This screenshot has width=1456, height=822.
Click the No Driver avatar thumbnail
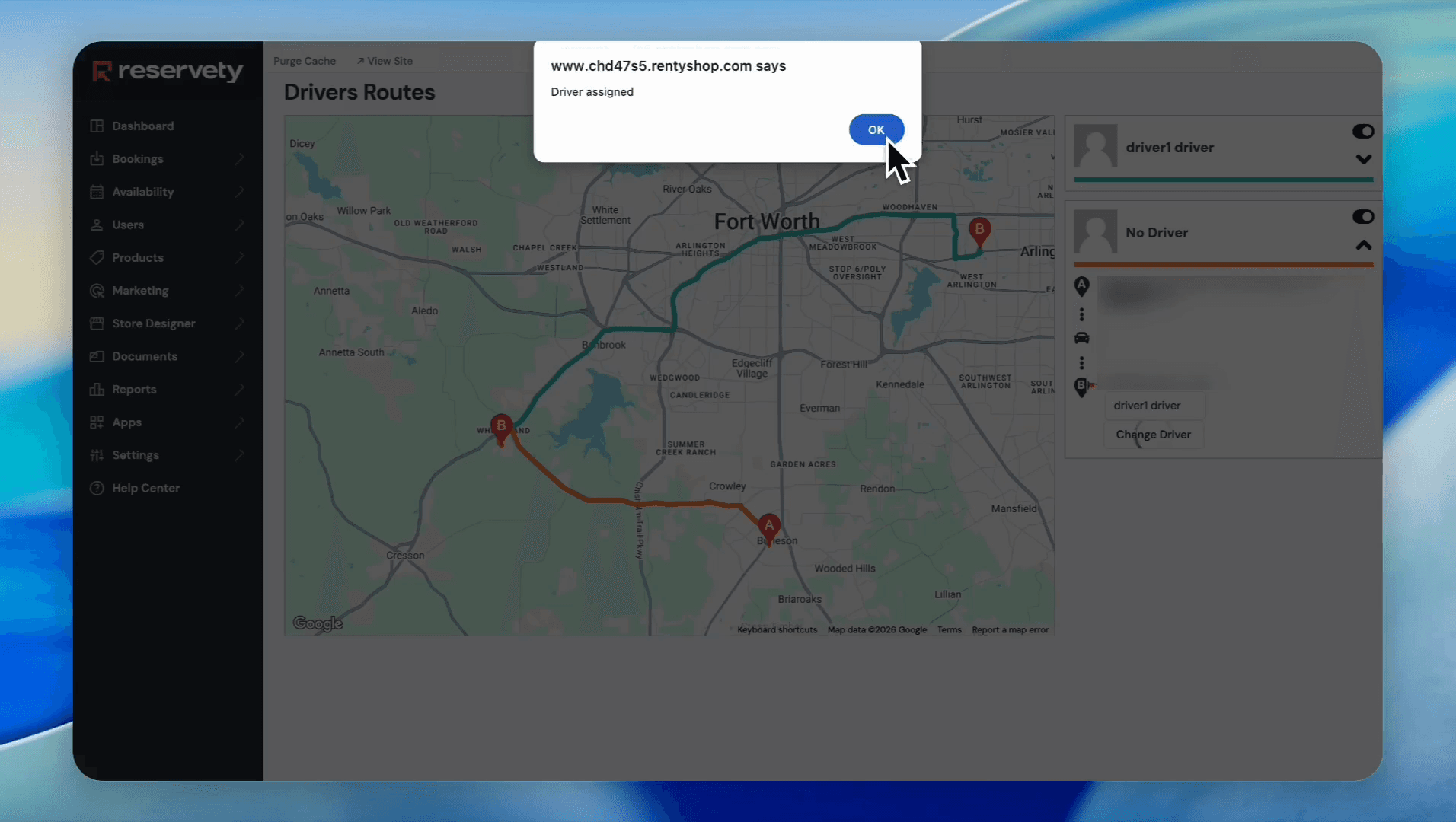pos(1096,231)
